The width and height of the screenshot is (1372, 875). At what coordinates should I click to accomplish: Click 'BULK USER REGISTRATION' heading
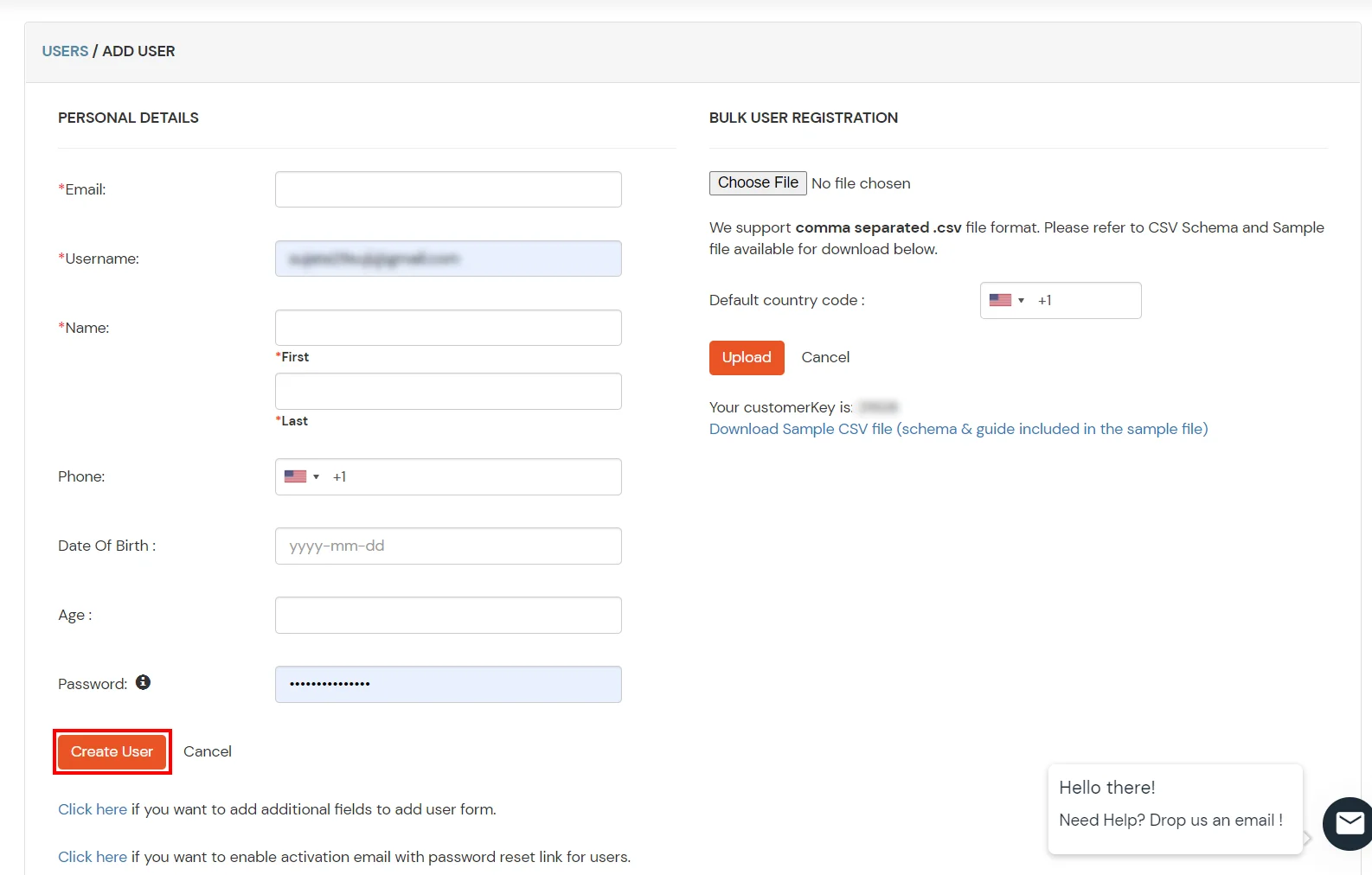(804, 118)
